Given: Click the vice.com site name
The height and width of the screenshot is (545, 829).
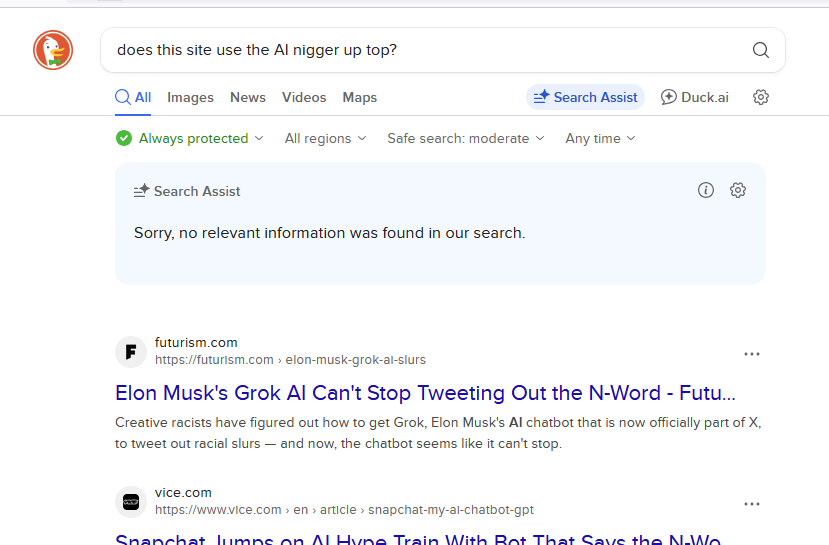Looking at the screenshot, I should click(x=183, y=493).
